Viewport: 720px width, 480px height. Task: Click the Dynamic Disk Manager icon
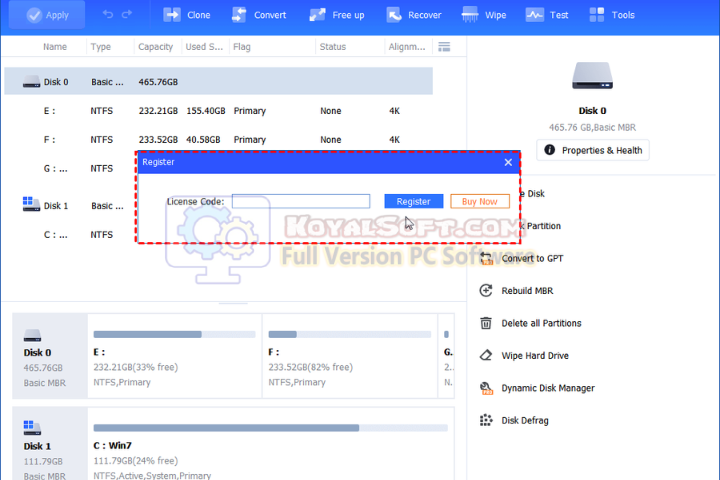[486, 388]
